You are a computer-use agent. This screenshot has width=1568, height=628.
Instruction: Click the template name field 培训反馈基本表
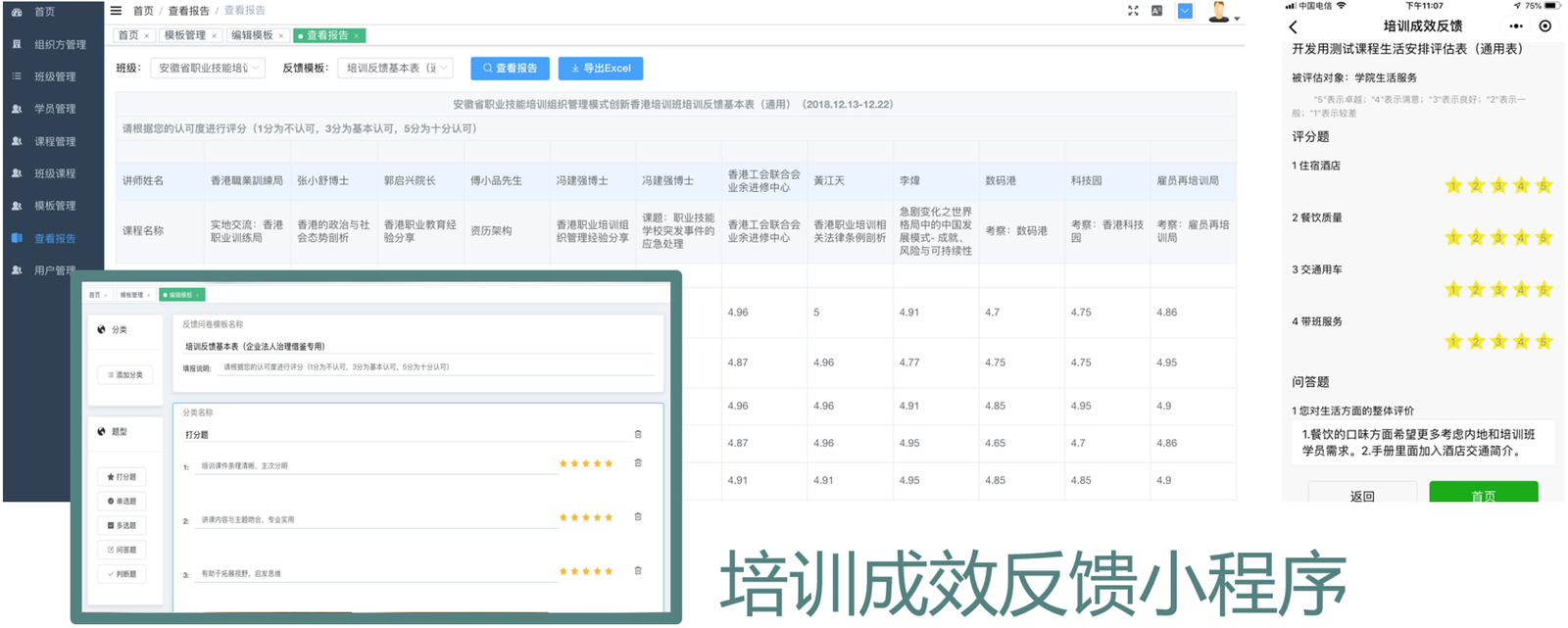pyautogui.click(x=417, y=346)
